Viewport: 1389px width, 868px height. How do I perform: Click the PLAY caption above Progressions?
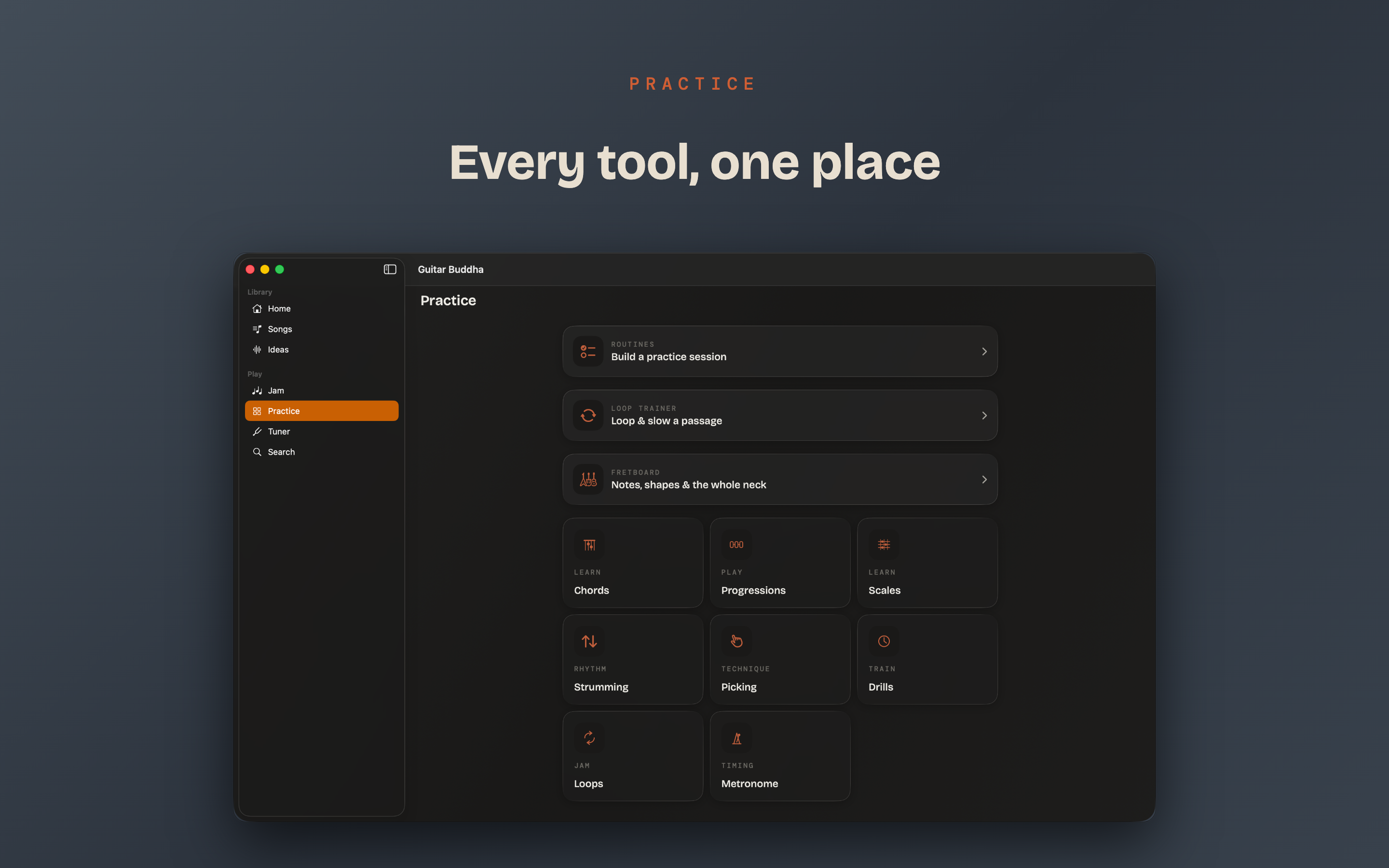732,572
